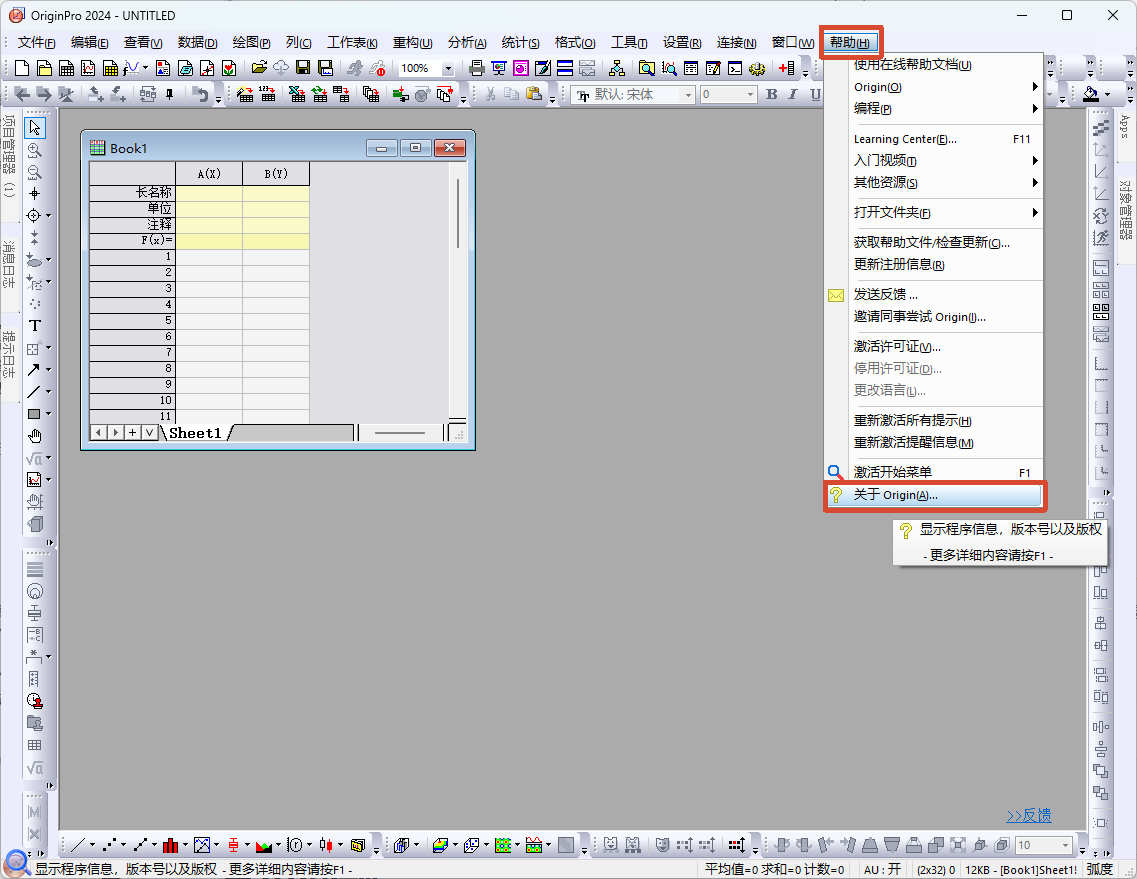This screenshot has width=1137, height=879.
Task: Click the Scatter plot icon
Action: (x=109, y=845)
